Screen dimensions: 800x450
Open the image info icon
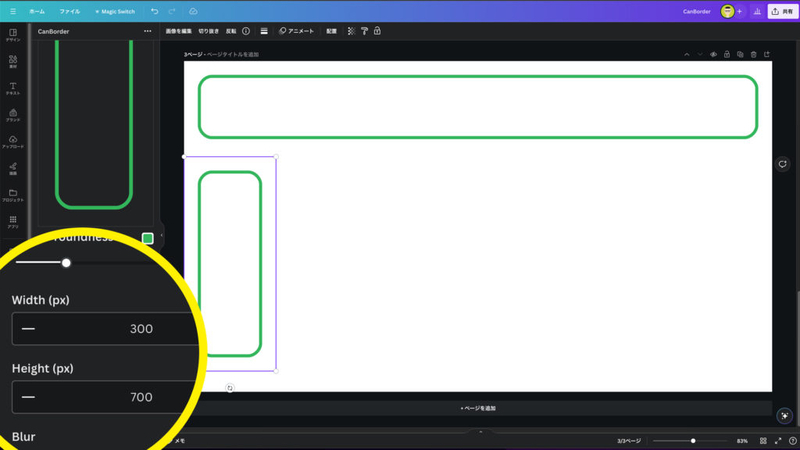point(246,31)
